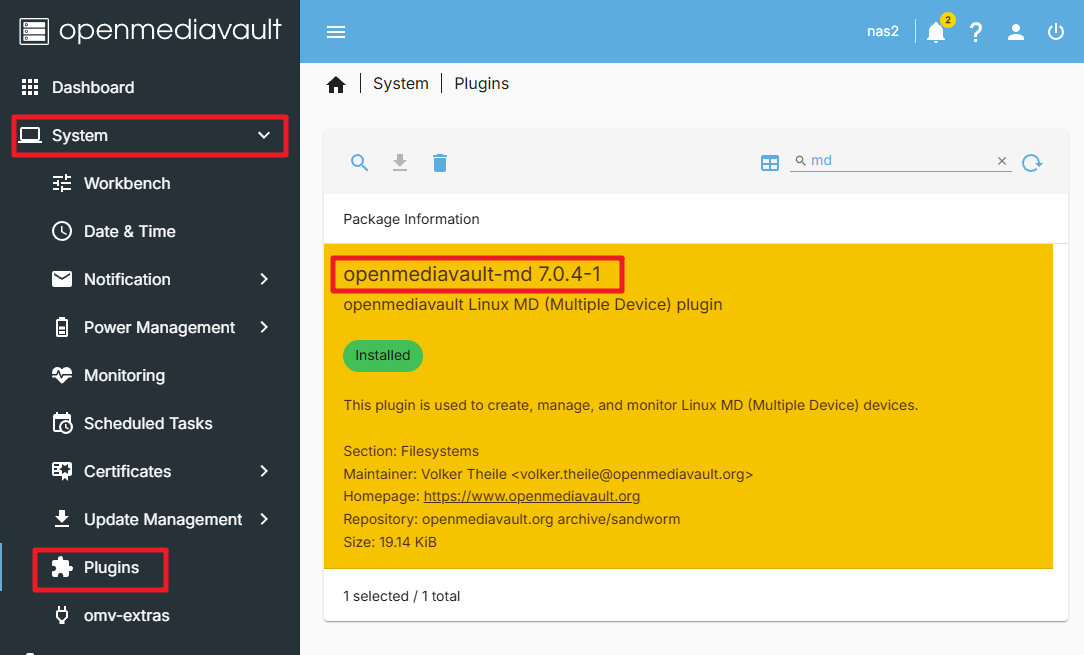
Task: Click the green Installed badge
Action: coord(383,356)
